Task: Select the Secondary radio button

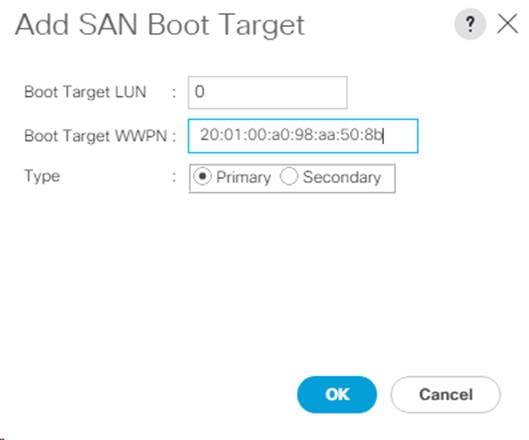Action: tap(289, 176)
